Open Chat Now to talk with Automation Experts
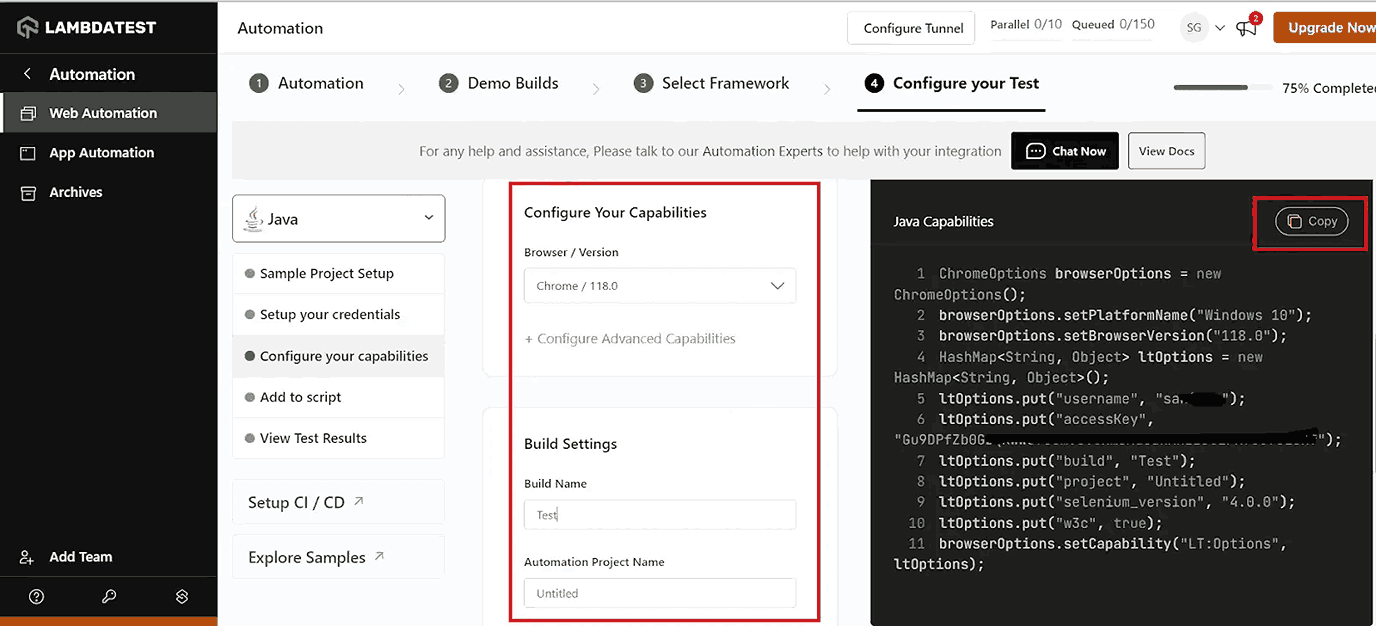1376x626 pixels. coord(1064,151)
